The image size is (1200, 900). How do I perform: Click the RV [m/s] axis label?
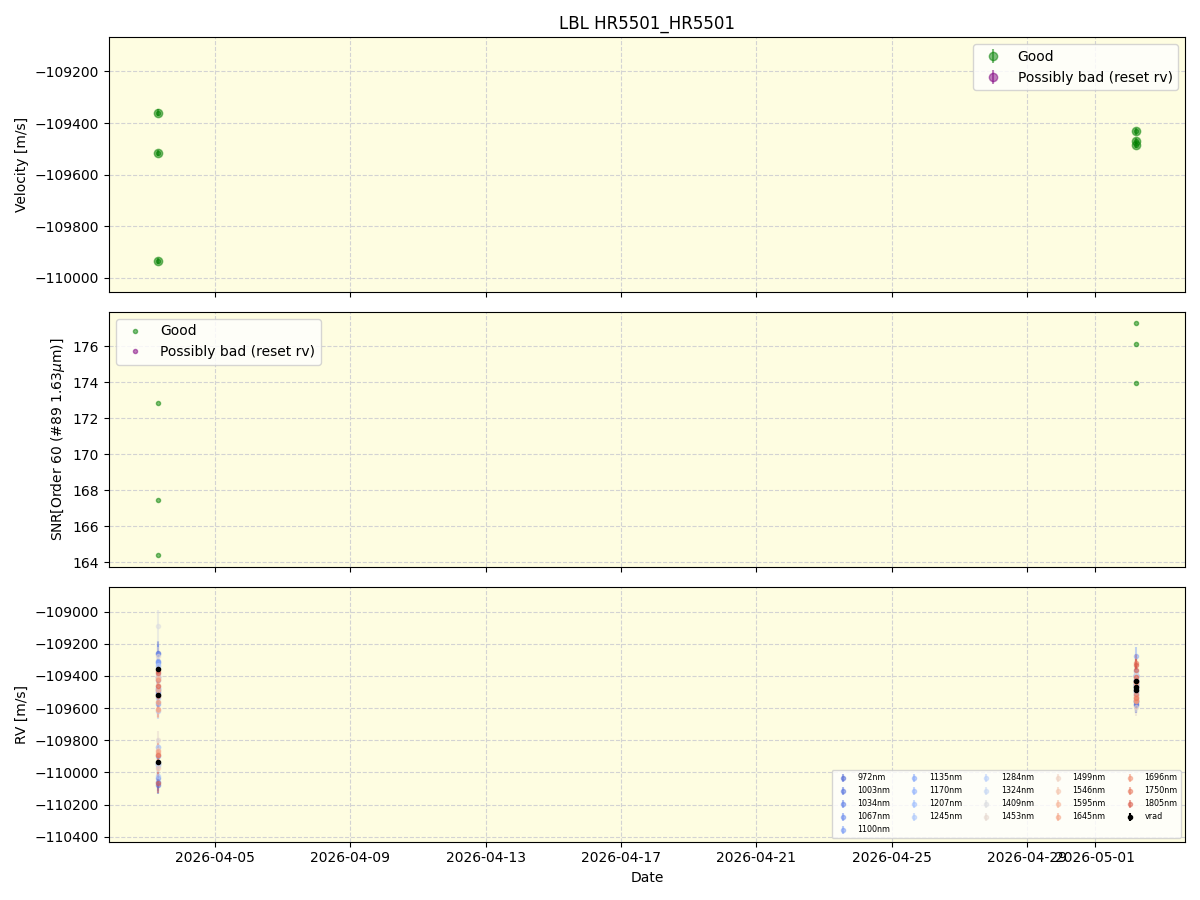click(x=21, y=715)
